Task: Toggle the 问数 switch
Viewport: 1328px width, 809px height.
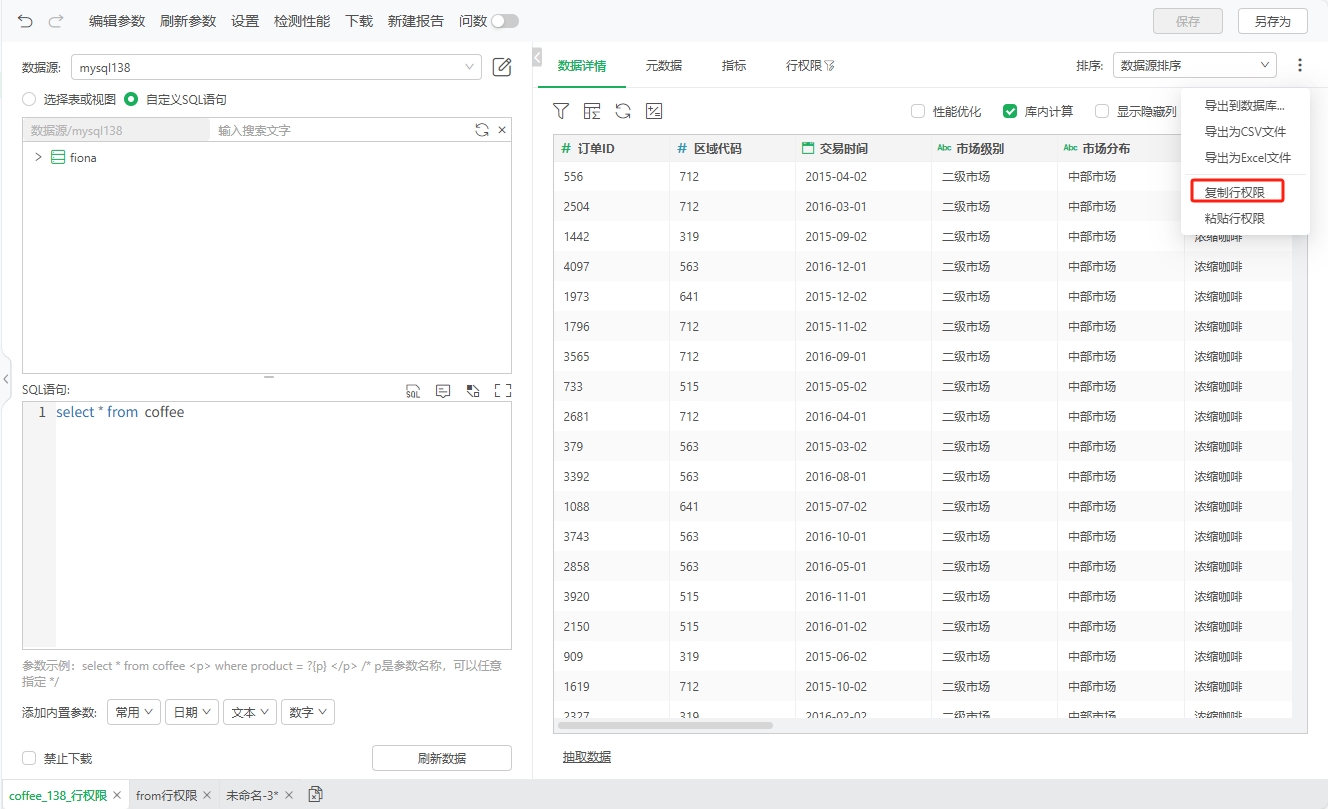Action: [x=504, y=21]
